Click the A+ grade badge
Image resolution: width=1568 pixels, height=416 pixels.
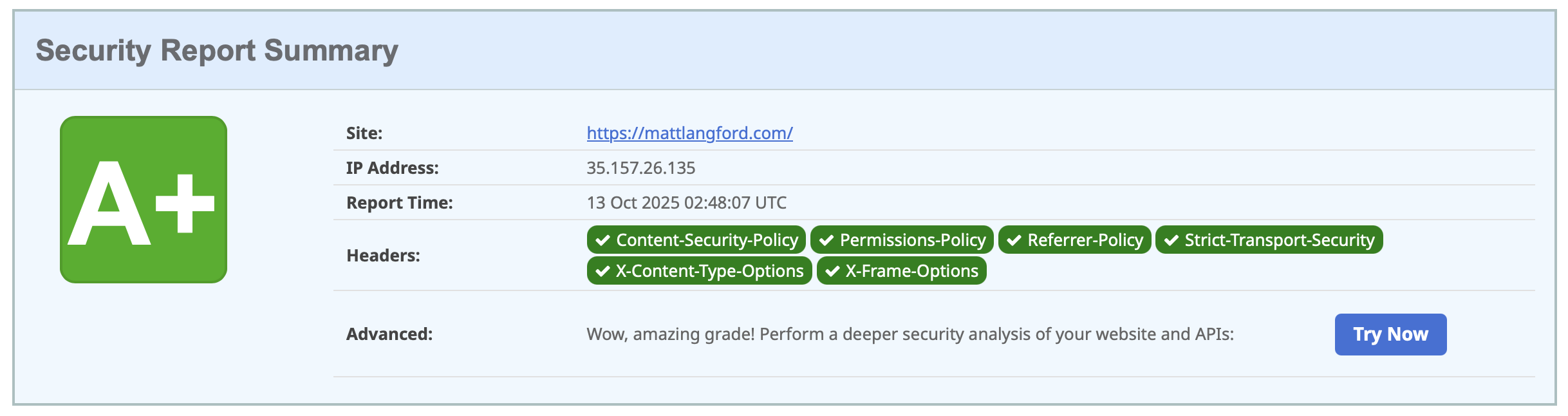tap(143, 200)
